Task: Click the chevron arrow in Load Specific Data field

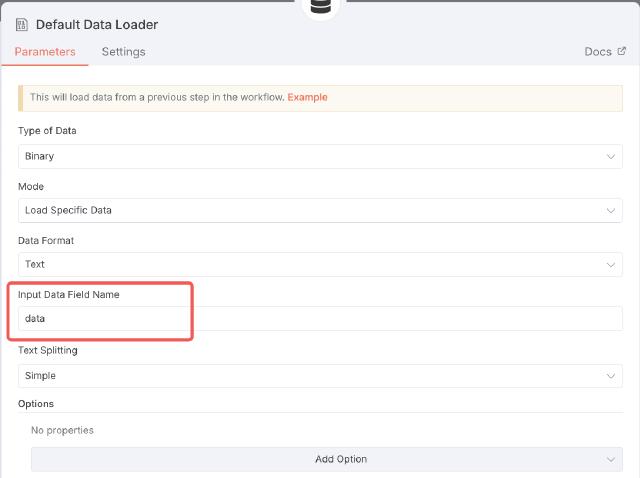Action: tap(611, 211)
